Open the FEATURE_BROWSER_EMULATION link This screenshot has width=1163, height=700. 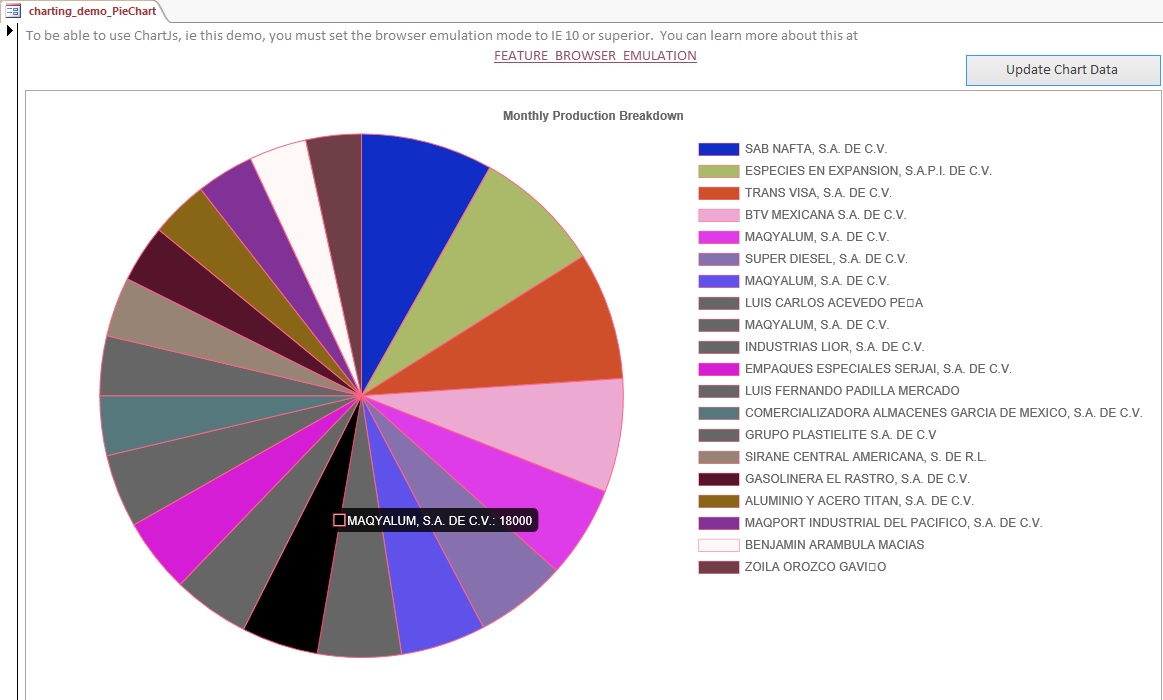click(x=595, y=56)
